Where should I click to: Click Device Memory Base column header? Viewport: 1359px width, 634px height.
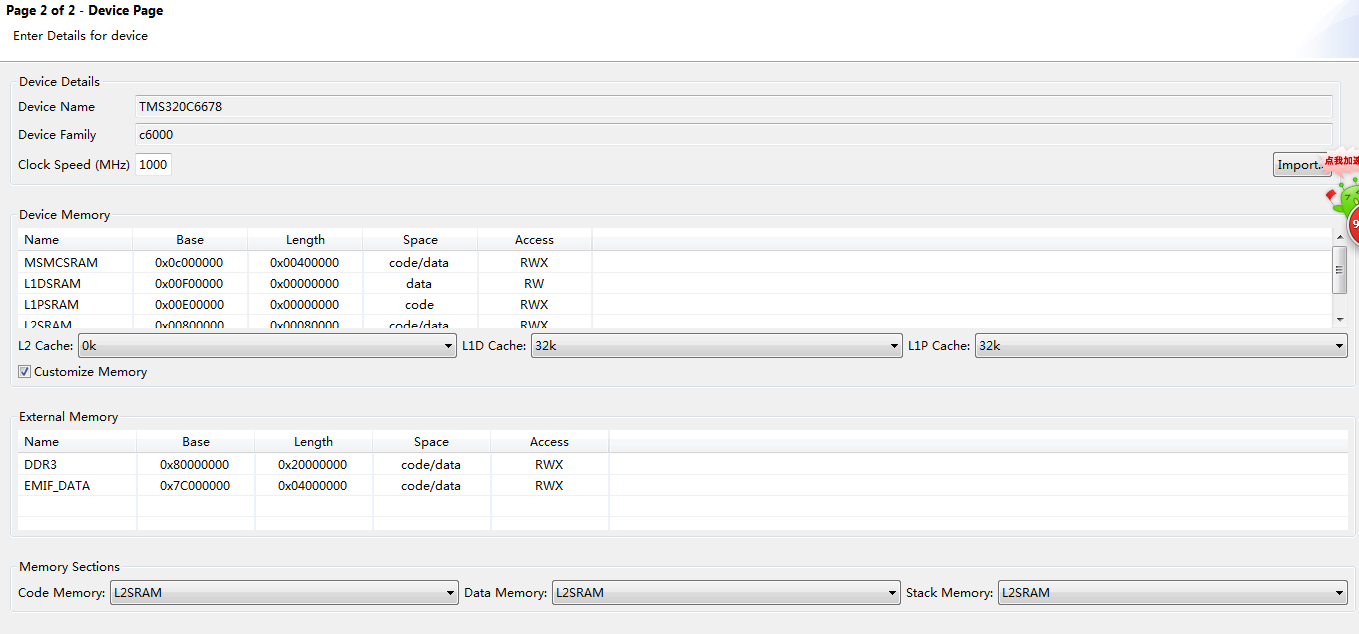[x=190, y=240]
